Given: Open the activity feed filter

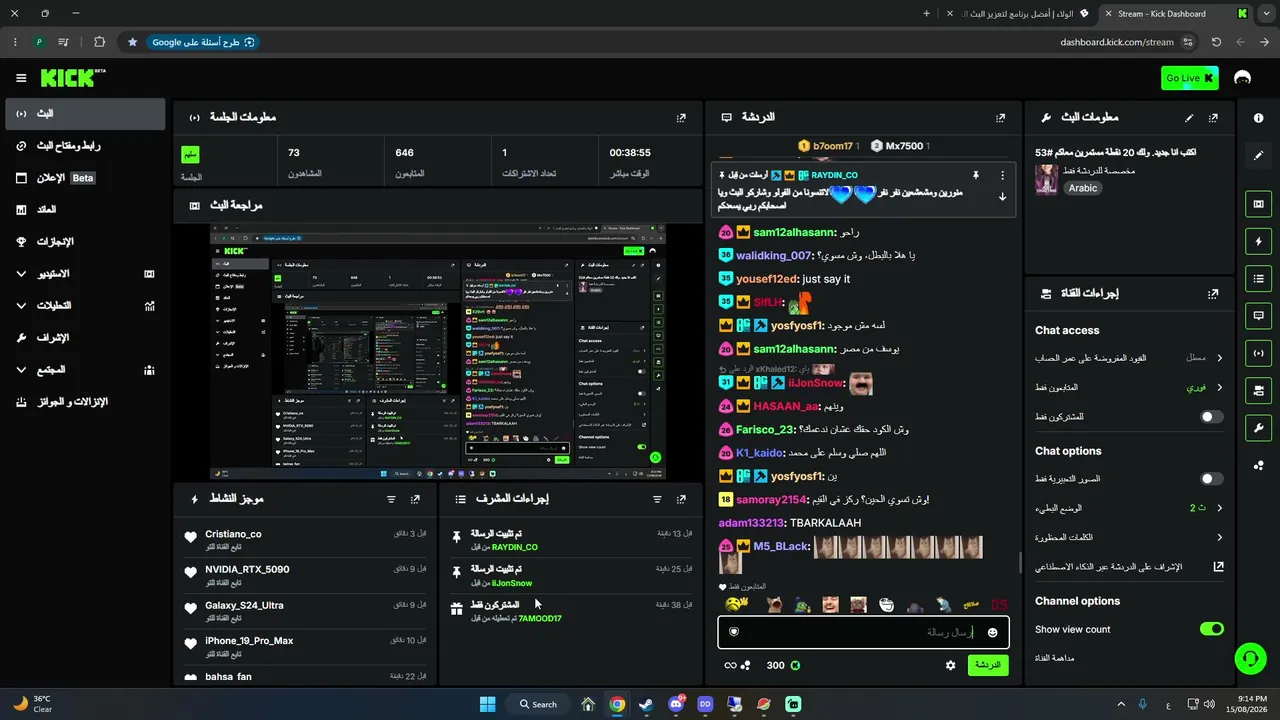Looking at the screenshot, I should [391, 499].
